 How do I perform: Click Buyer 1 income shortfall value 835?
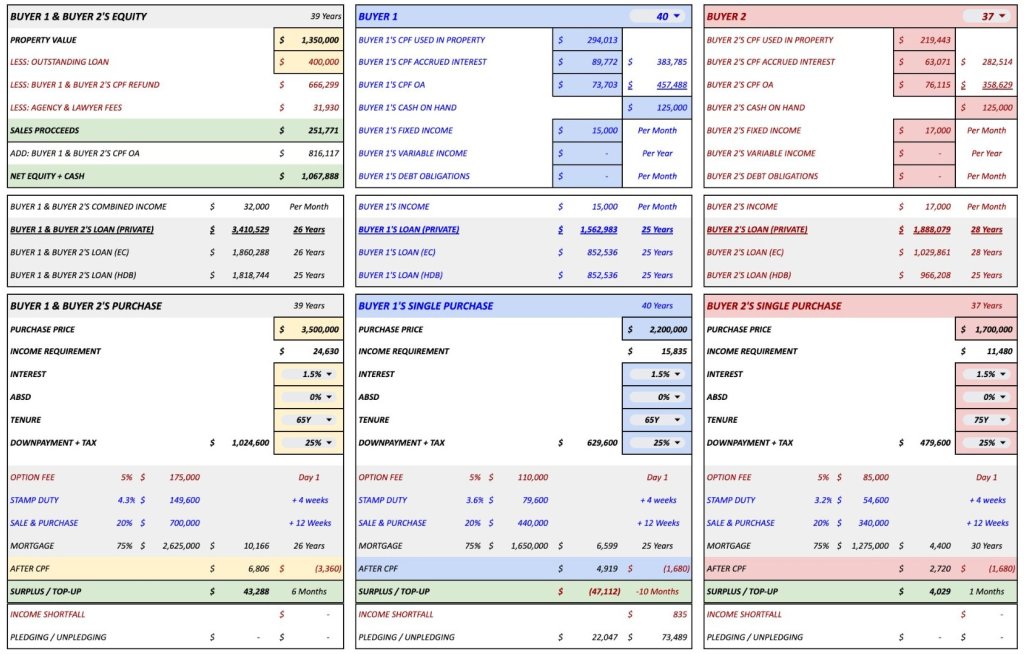point(680,615)
